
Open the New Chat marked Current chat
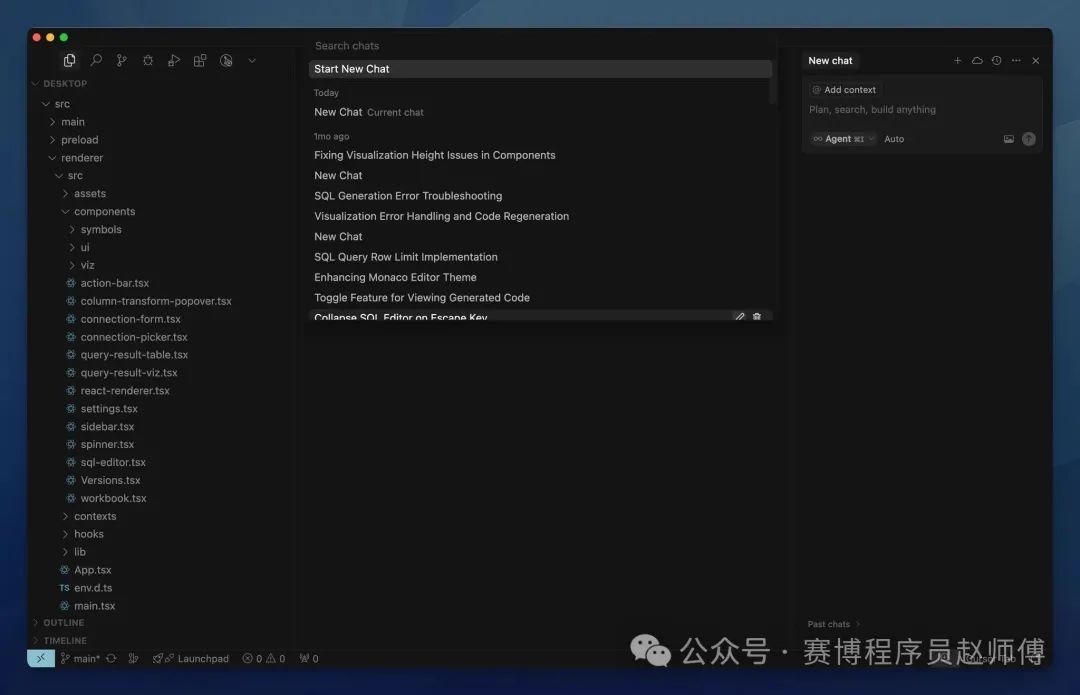point(541,112)
